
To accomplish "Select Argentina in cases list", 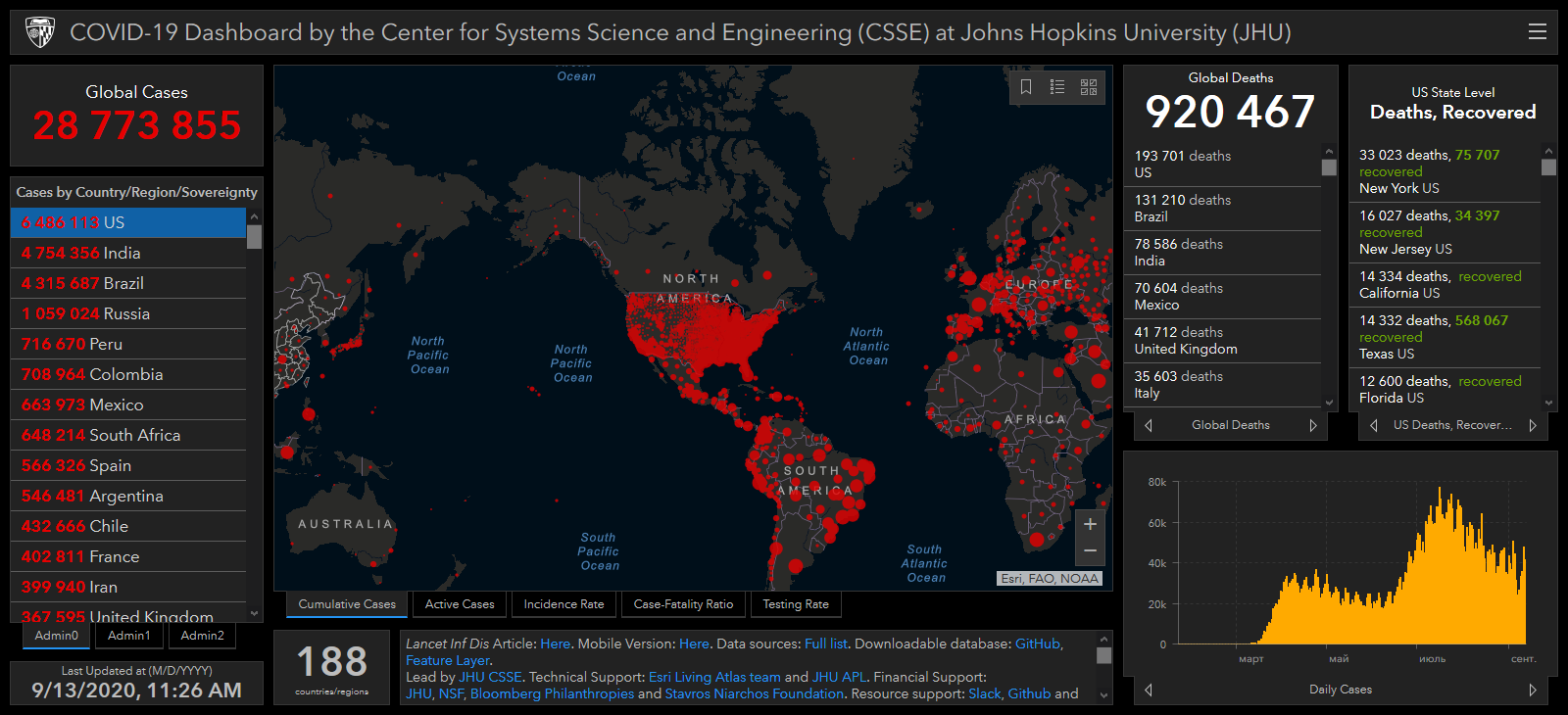I will pyautogui.click(x=128, y=496).
